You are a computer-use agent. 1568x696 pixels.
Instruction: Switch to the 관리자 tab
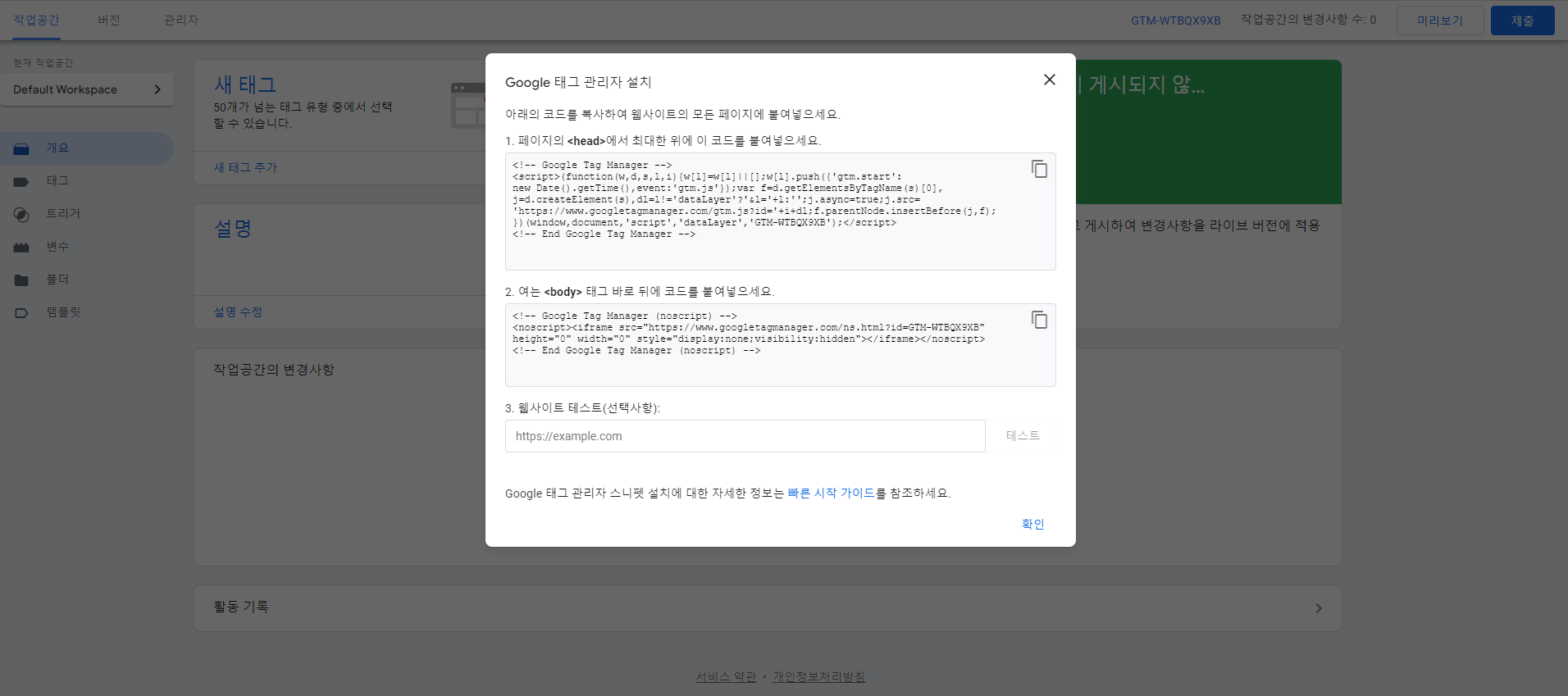[181, 20]
